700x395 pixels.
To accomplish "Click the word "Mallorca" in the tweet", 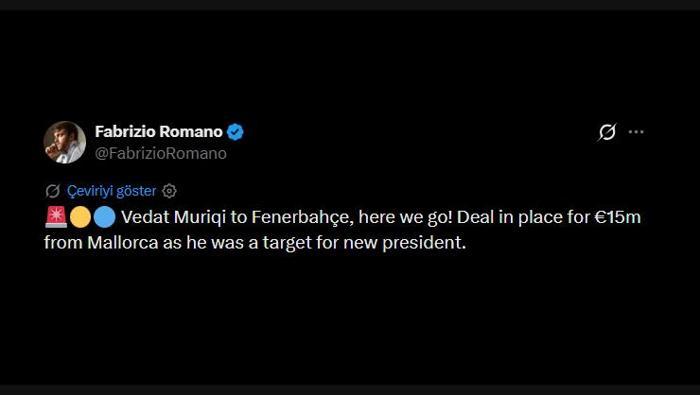I will pos(123,243).
